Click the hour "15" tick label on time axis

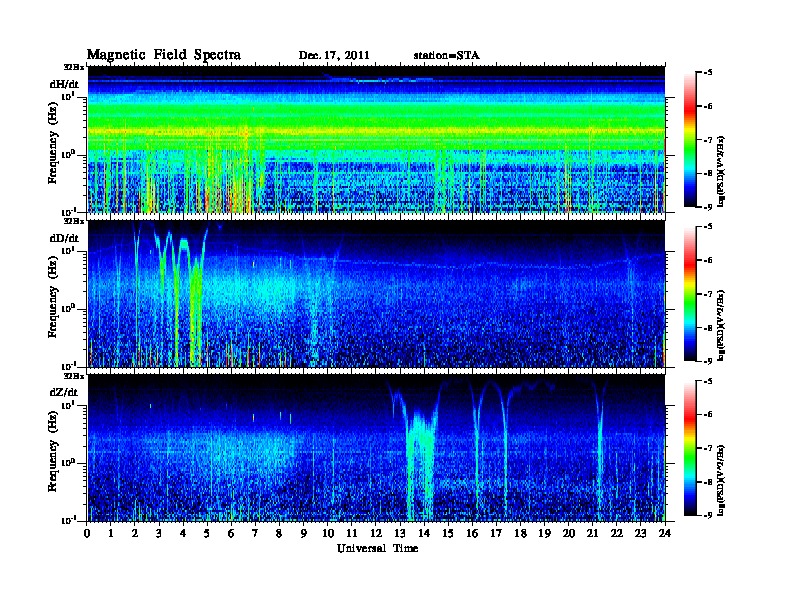tap(448, 533)
